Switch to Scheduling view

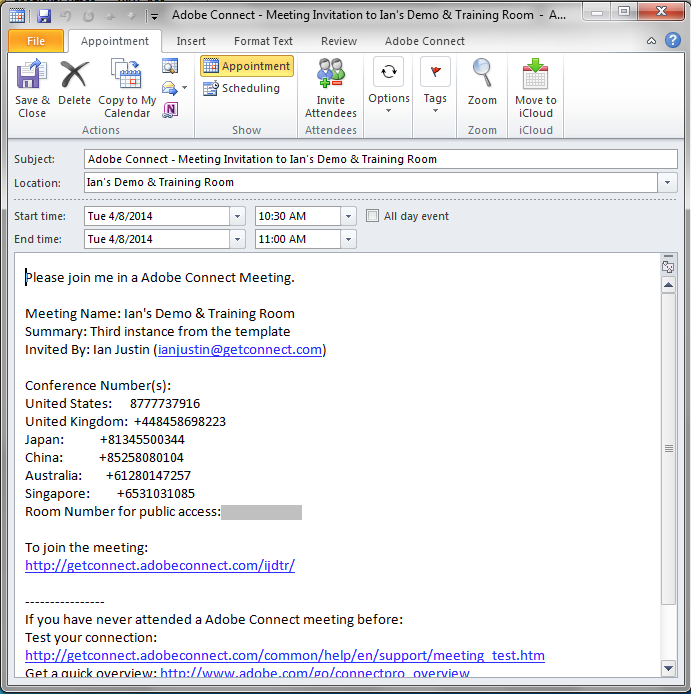coord(242,88)
